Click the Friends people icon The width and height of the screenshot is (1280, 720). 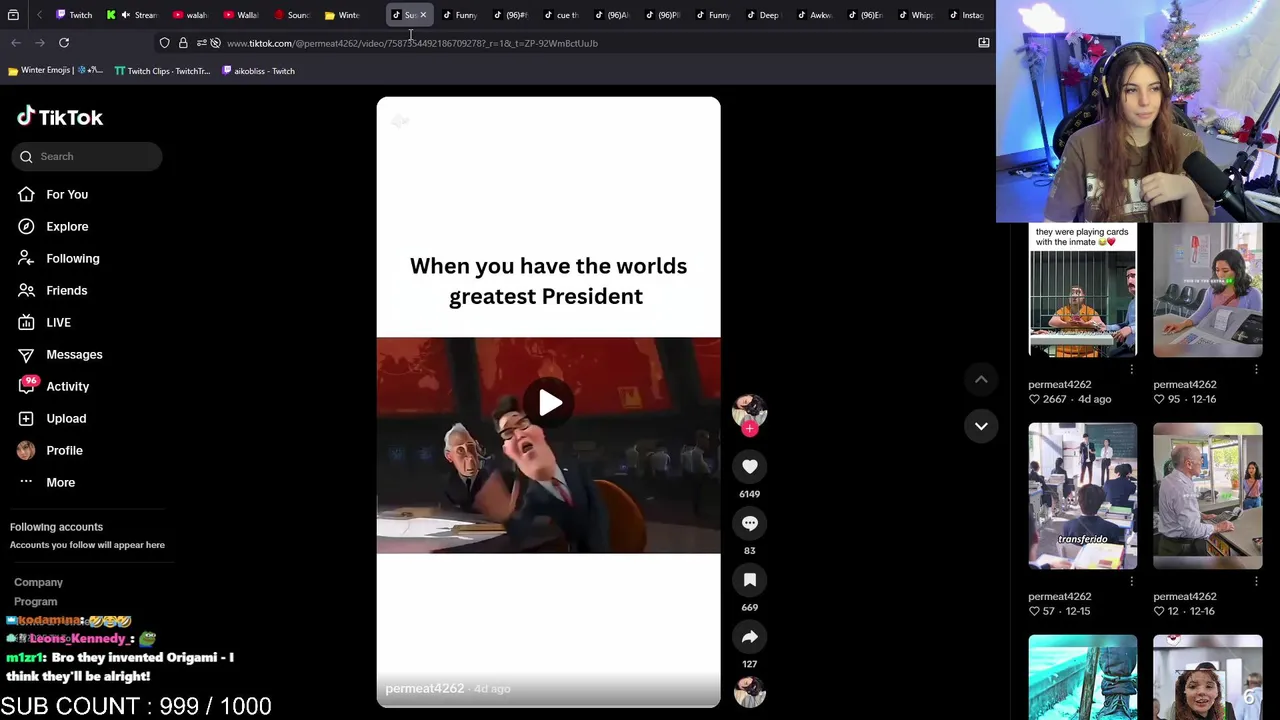[x=27, y=290]
